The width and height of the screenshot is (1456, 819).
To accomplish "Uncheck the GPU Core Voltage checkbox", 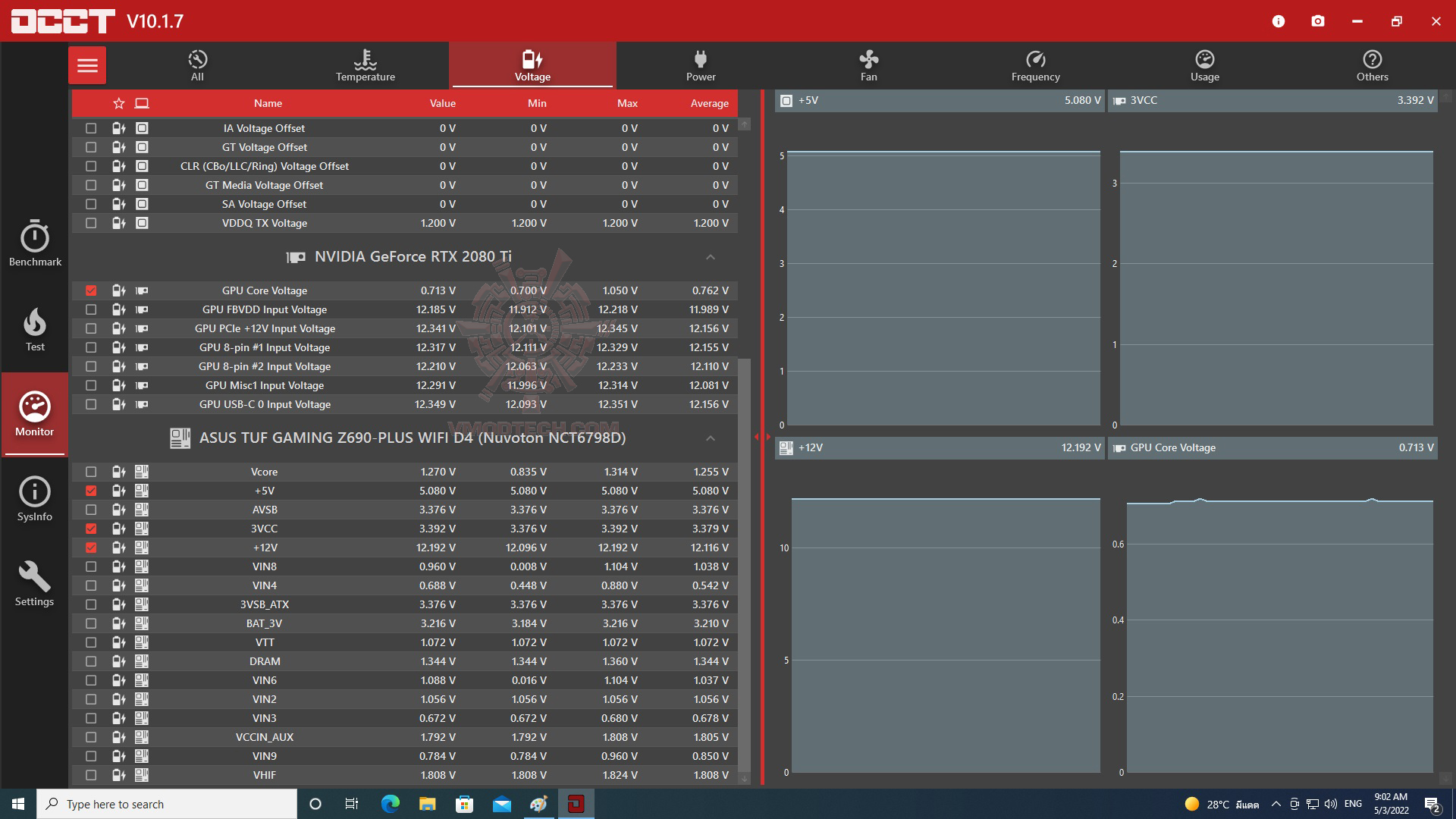I will (x=91, y=290).
